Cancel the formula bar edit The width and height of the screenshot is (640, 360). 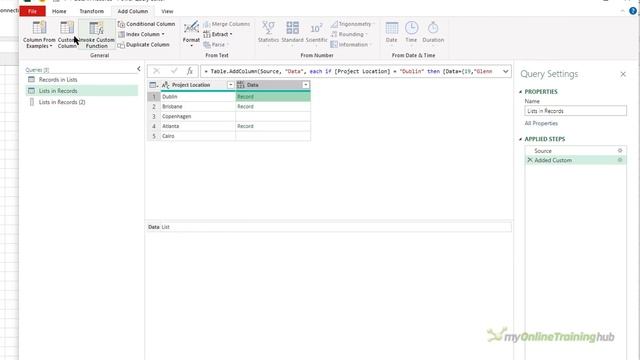coord(156,71)
